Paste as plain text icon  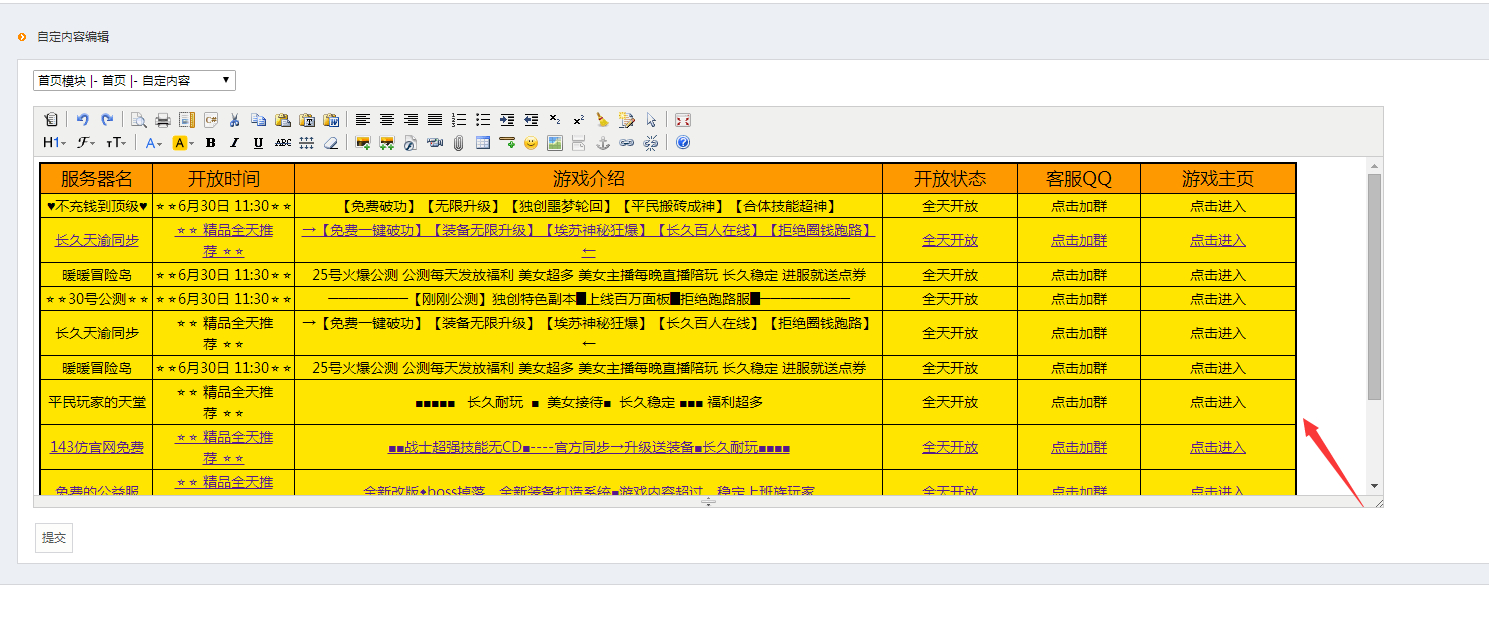coord(307,119)
